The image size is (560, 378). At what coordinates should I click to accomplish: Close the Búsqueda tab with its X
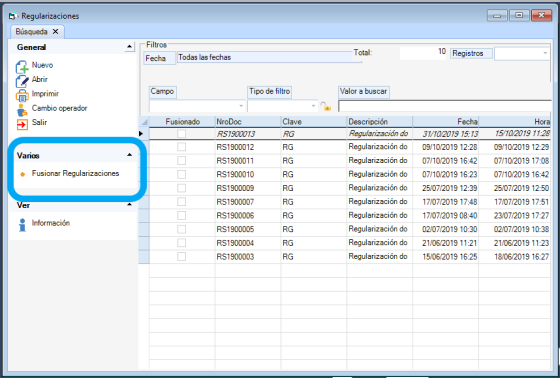[x=55, y=32]
